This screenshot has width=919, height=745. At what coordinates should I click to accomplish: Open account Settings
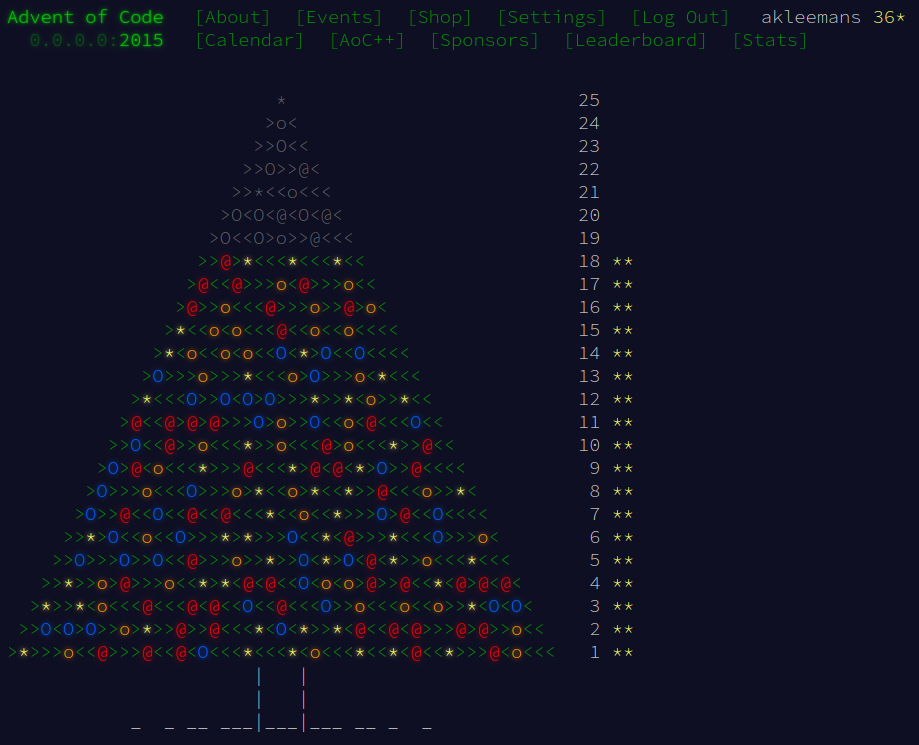pos(551,18)
